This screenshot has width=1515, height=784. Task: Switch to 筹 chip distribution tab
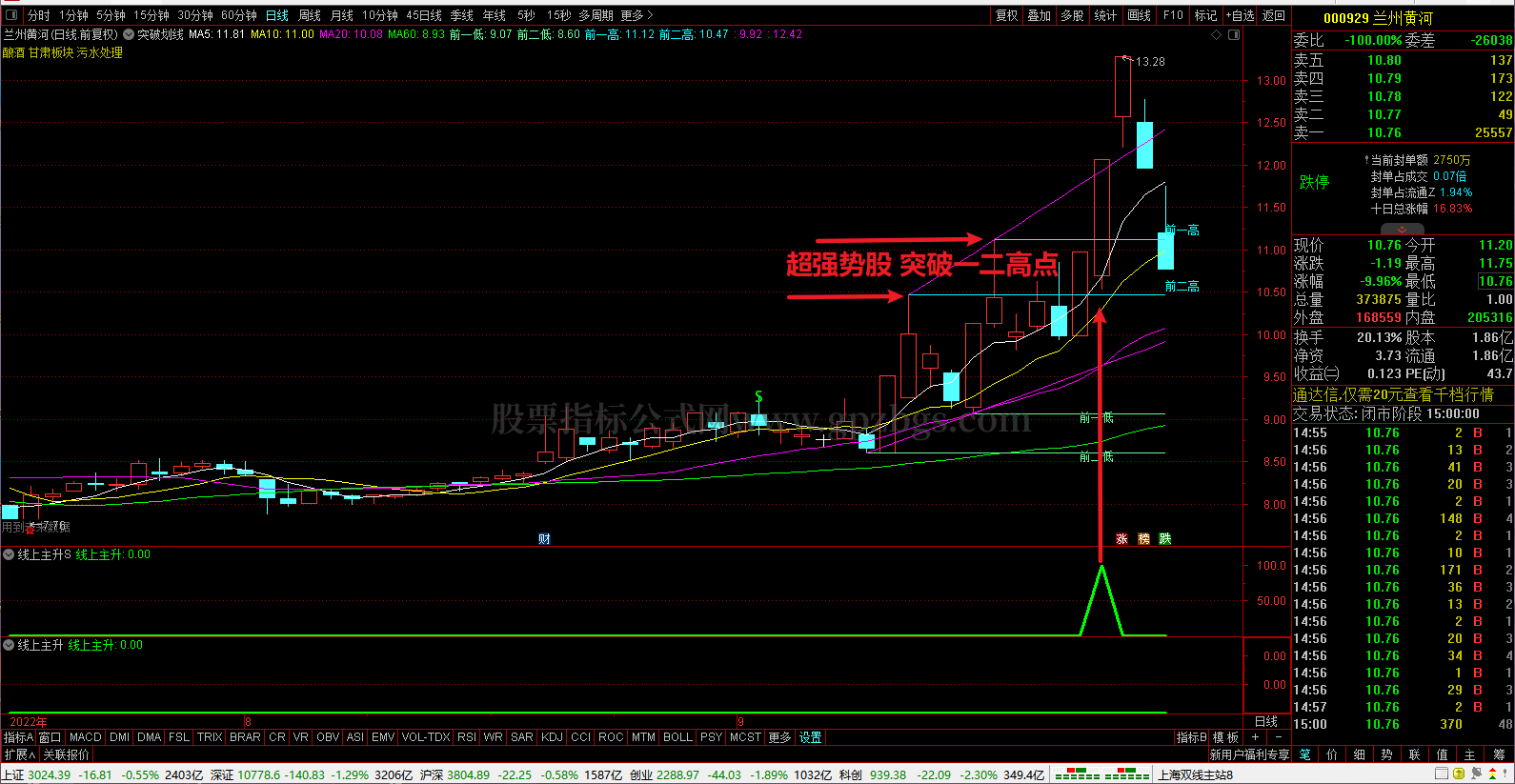(1500, 754)
